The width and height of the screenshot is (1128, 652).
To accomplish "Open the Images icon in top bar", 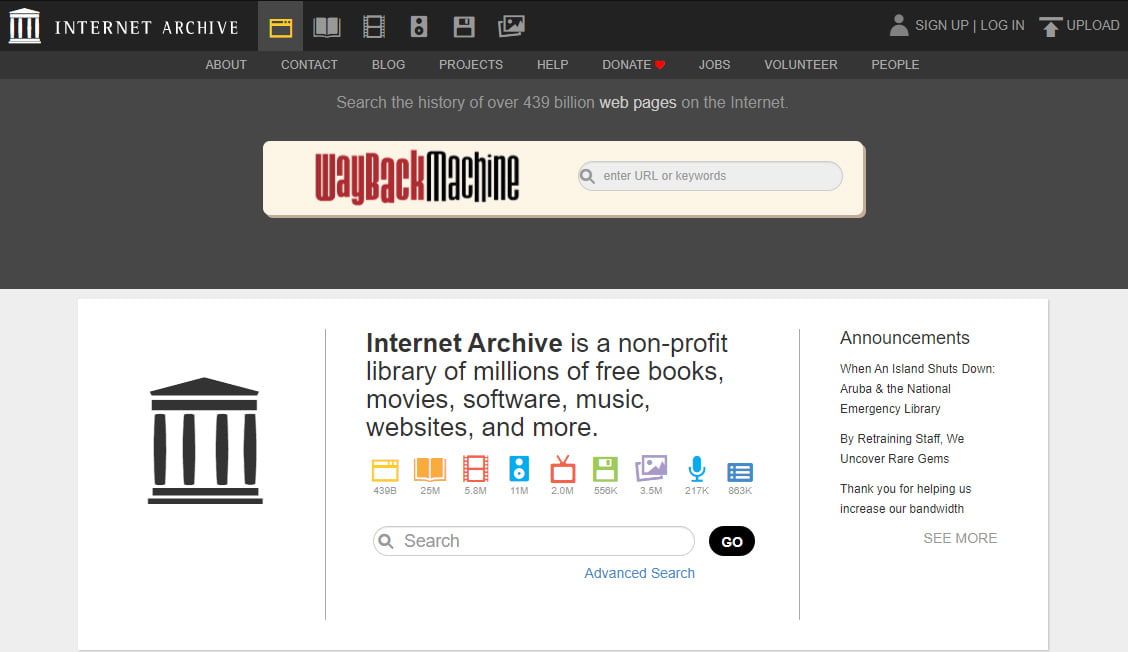I will click(511, 27).
